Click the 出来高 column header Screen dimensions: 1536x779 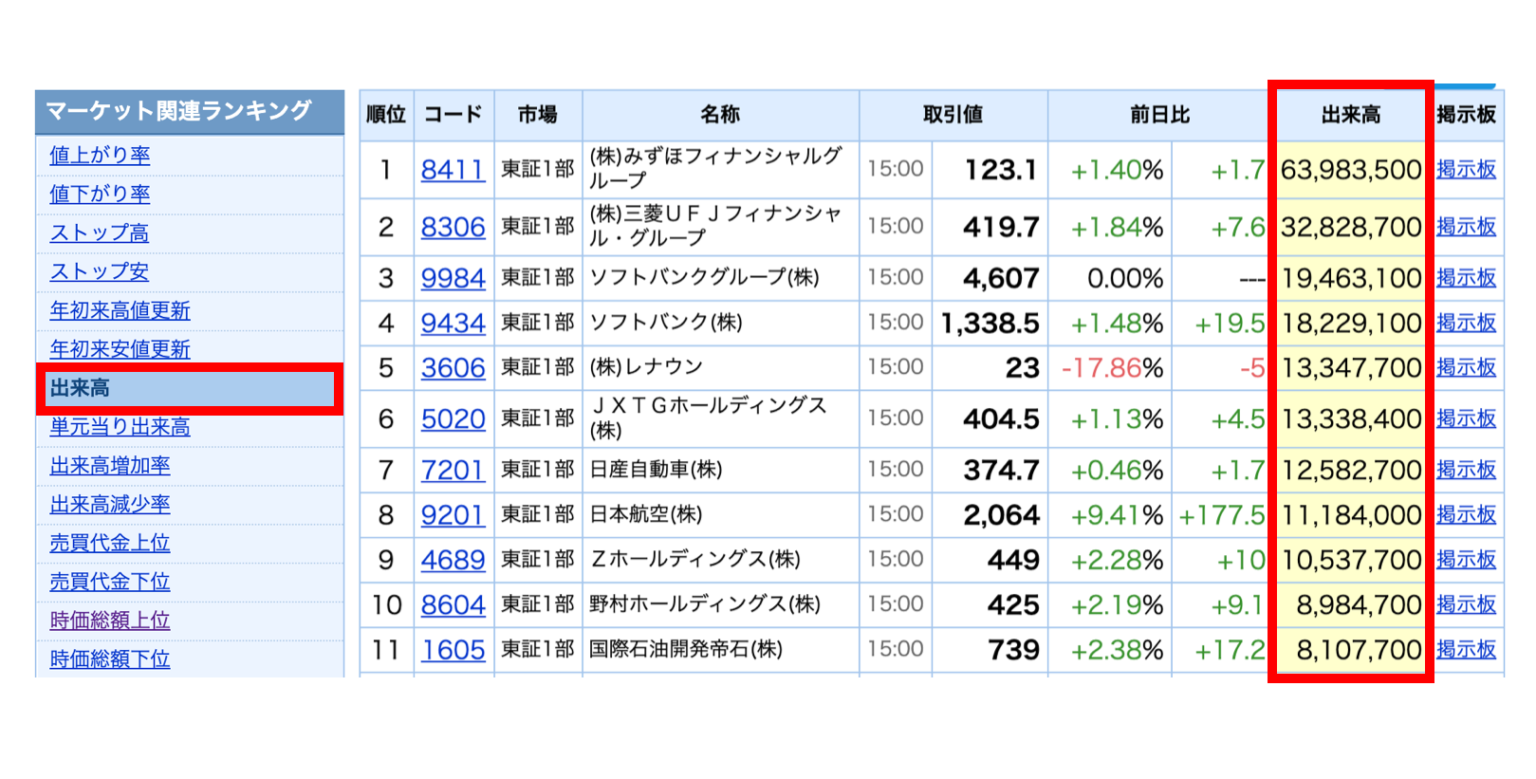[1351, 115]
